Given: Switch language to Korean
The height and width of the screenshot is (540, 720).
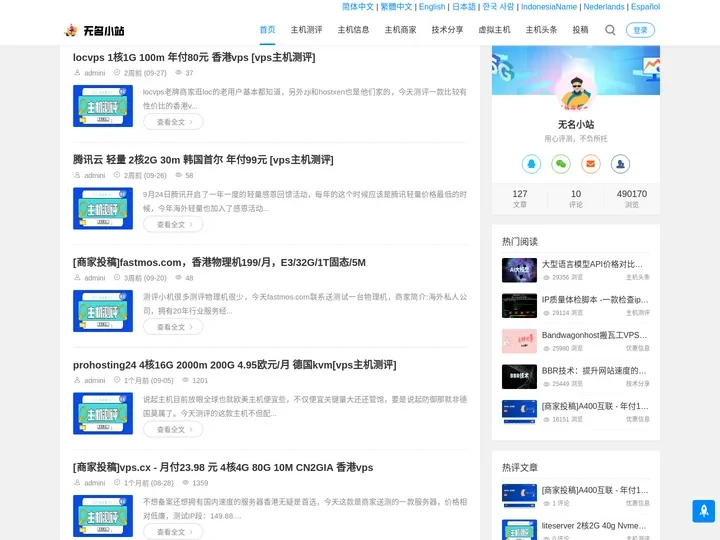Looking at the screenshot, I should click(x=498, y=6).
